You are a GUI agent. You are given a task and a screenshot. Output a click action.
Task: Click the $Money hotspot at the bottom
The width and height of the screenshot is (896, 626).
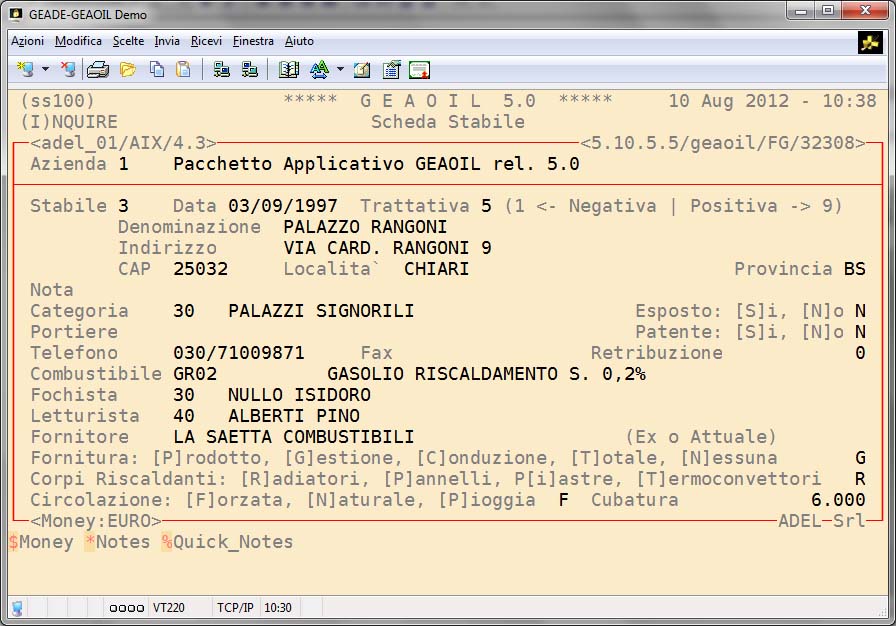pyautogui.click(x=41, y=542)
